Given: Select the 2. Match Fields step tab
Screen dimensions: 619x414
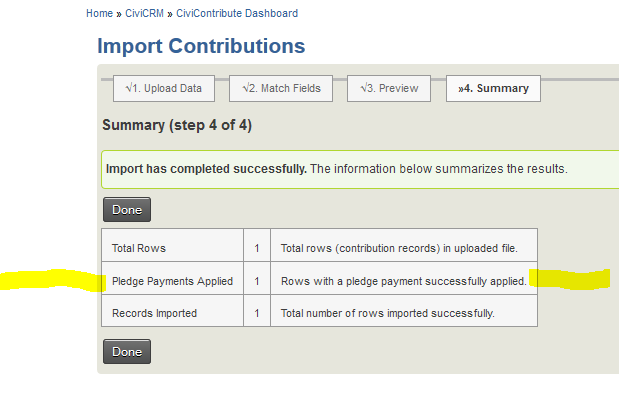Looking at the screenshot, I should pos(281,88).
